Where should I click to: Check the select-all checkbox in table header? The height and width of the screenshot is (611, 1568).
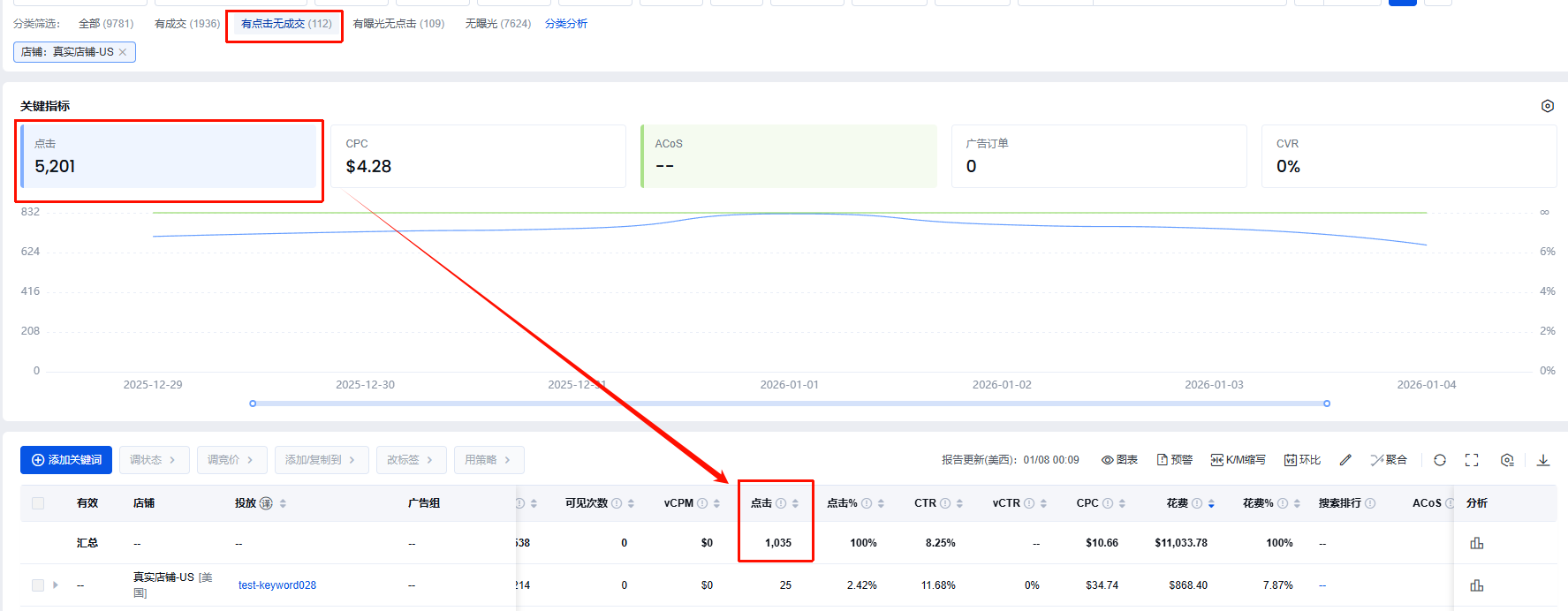pos(38,503)
